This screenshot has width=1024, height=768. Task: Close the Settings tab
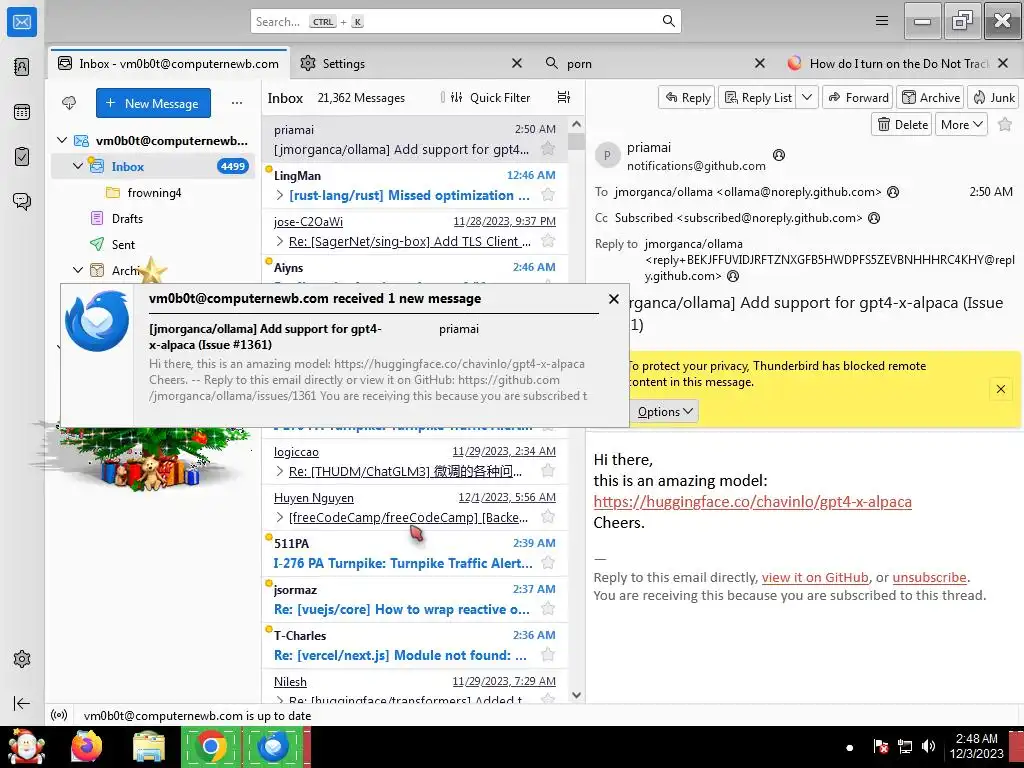pyautogui.click(x=517, y=63)
